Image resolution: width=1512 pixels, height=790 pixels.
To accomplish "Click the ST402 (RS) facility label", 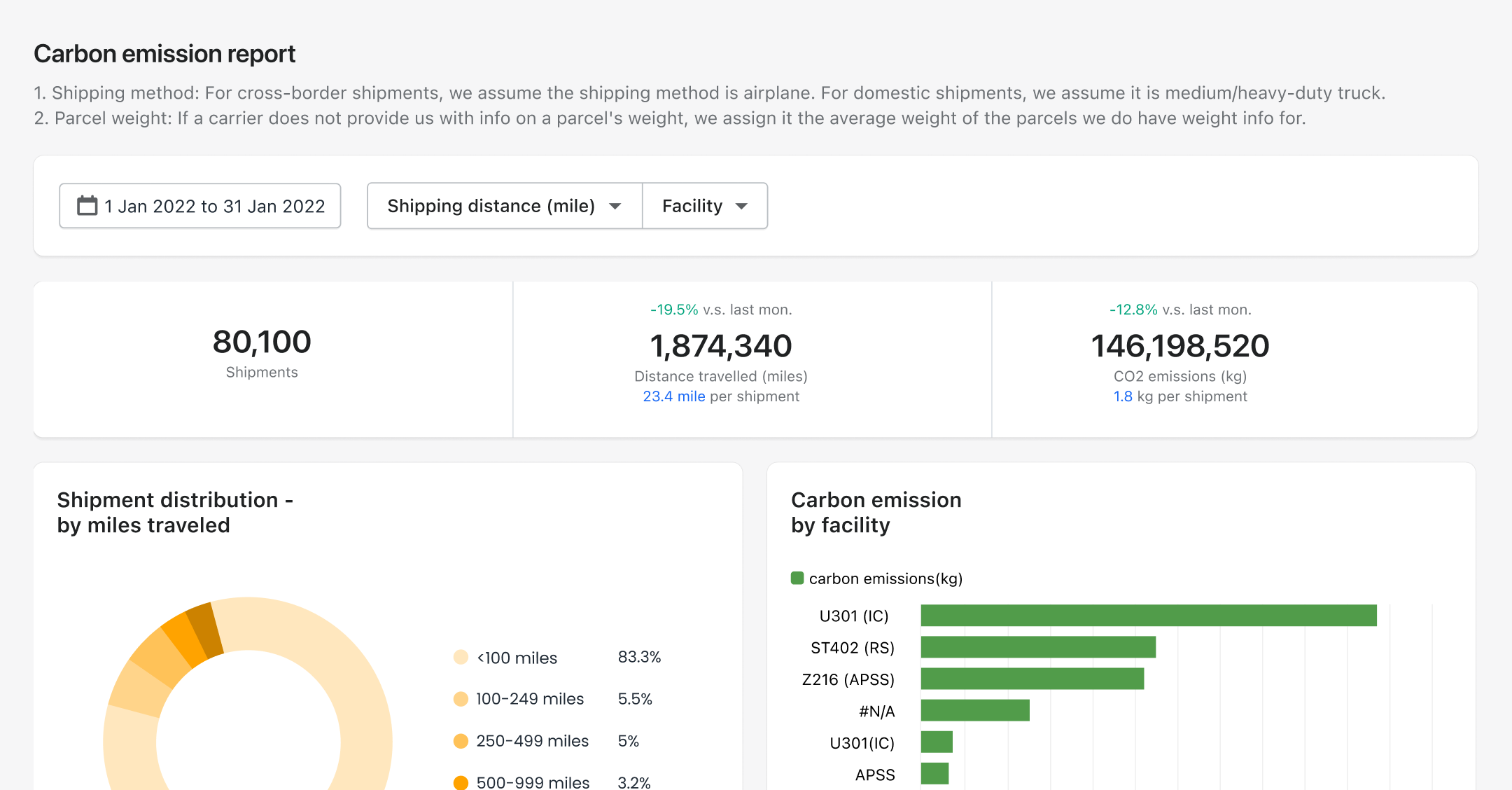I will 853,648.
